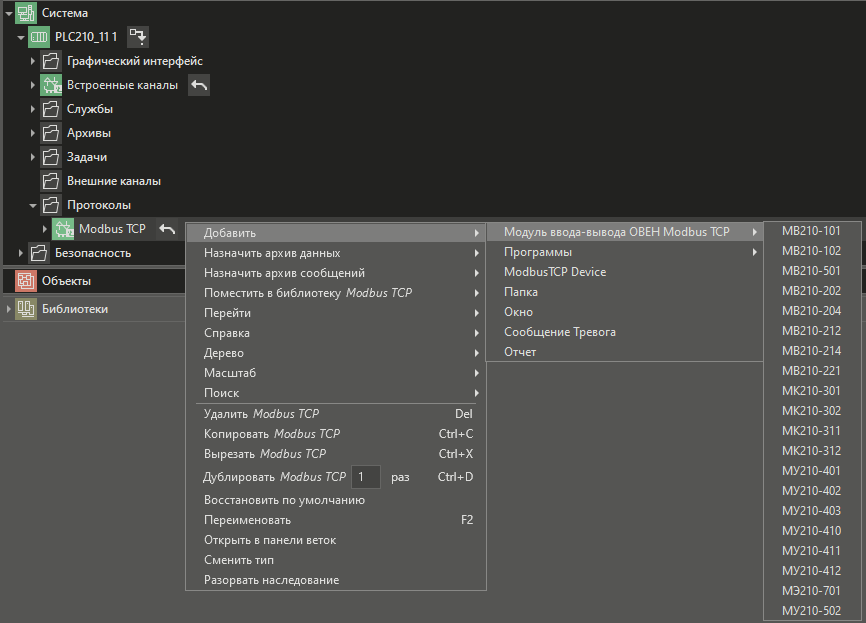Image resolution: width=866 pixels, height=623 pixels.
Task: Choose Переименовать in context menu
Action: (x=336, y=520)
